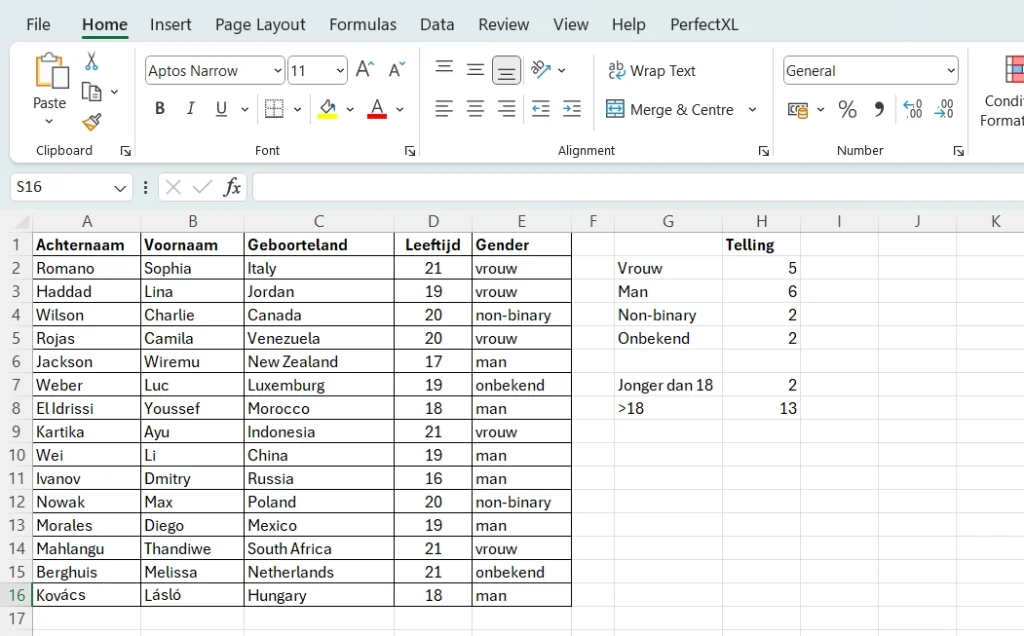This screenshot has height=636, width=1024.
Task: Apply Comma number style
Action: click(878, 110)
